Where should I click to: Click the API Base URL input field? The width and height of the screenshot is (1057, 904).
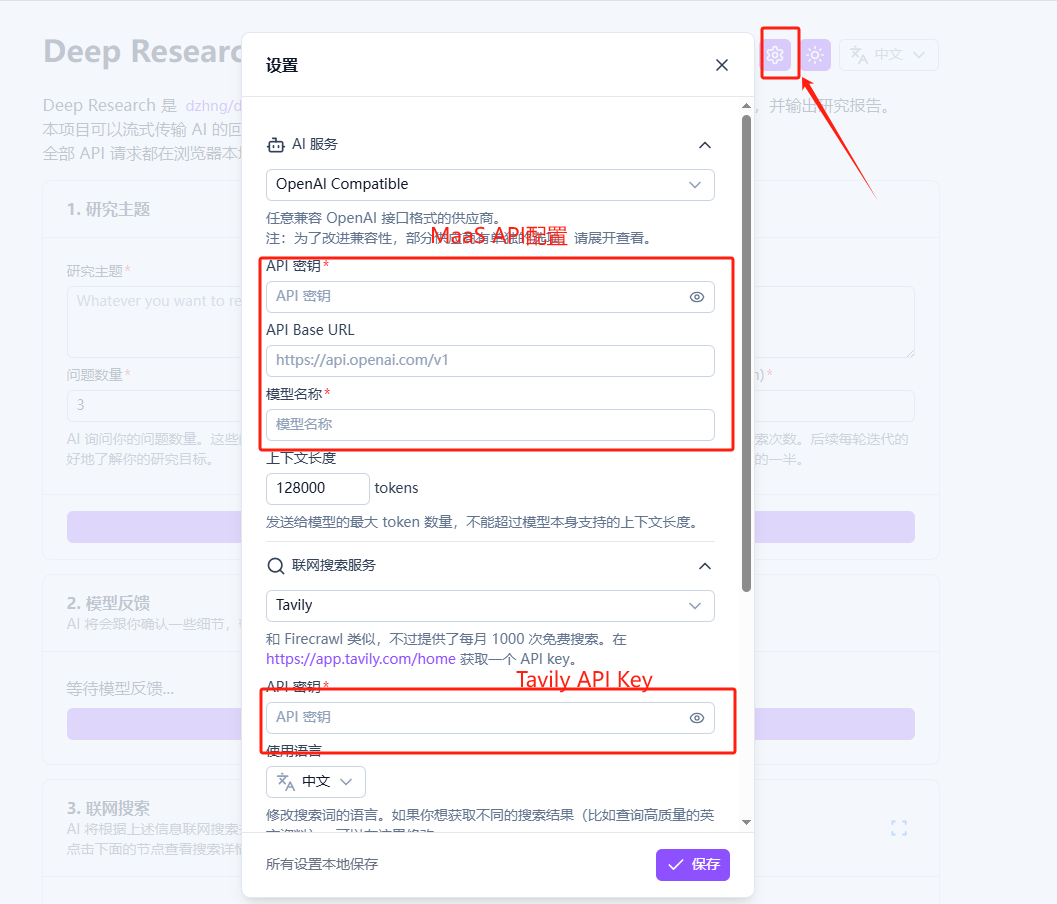coord(490,361)
